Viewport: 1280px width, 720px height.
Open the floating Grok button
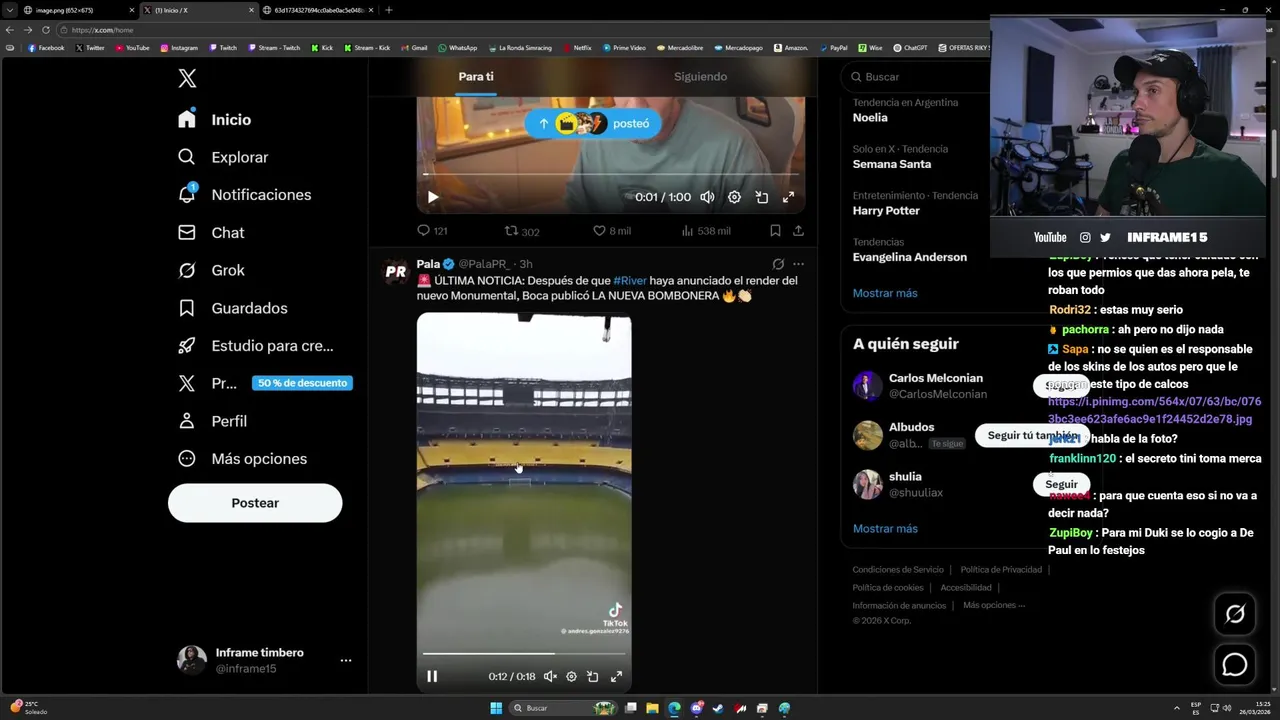(x=1235, y=614)
